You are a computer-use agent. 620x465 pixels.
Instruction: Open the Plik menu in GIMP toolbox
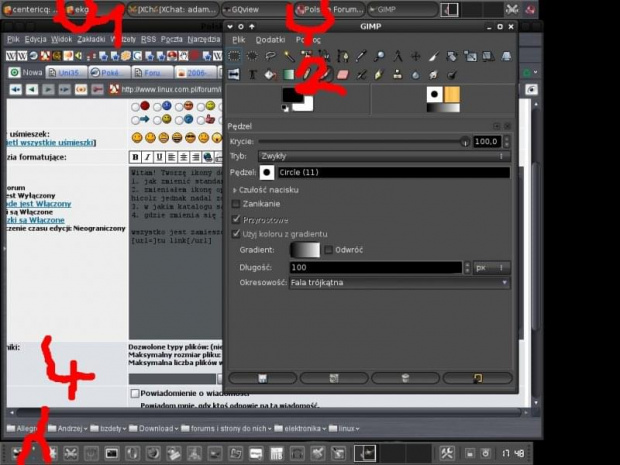pos(238,40)
